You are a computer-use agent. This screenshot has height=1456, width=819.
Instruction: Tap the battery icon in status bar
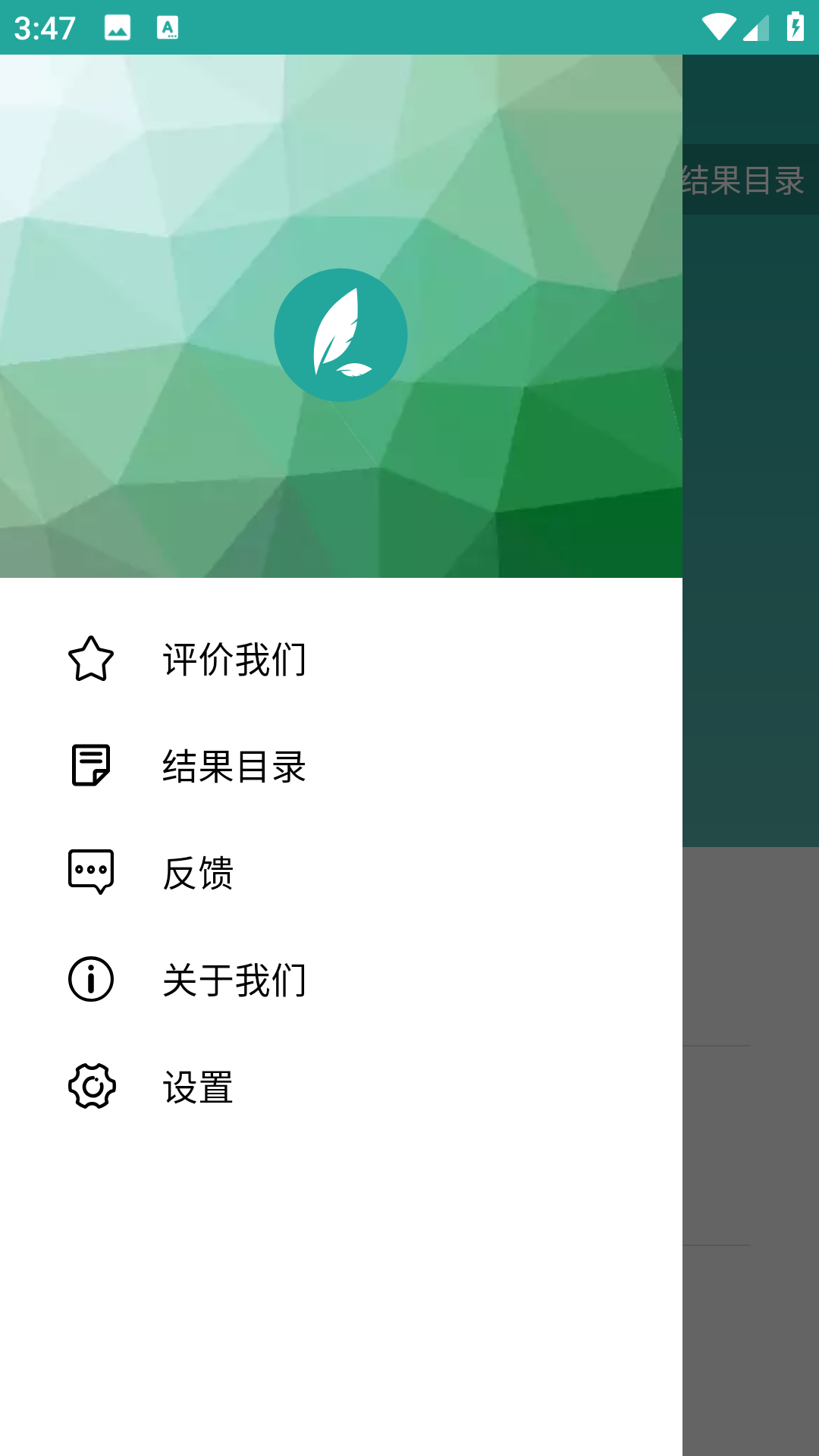(795, 27)
